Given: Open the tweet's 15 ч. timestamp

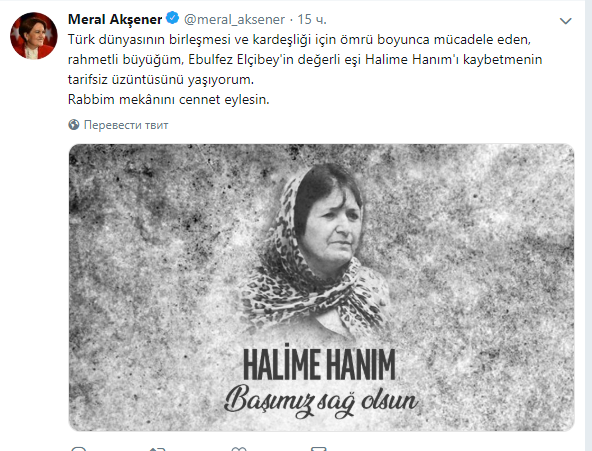Looking at the screenshot, I should [x=312, y=20].
